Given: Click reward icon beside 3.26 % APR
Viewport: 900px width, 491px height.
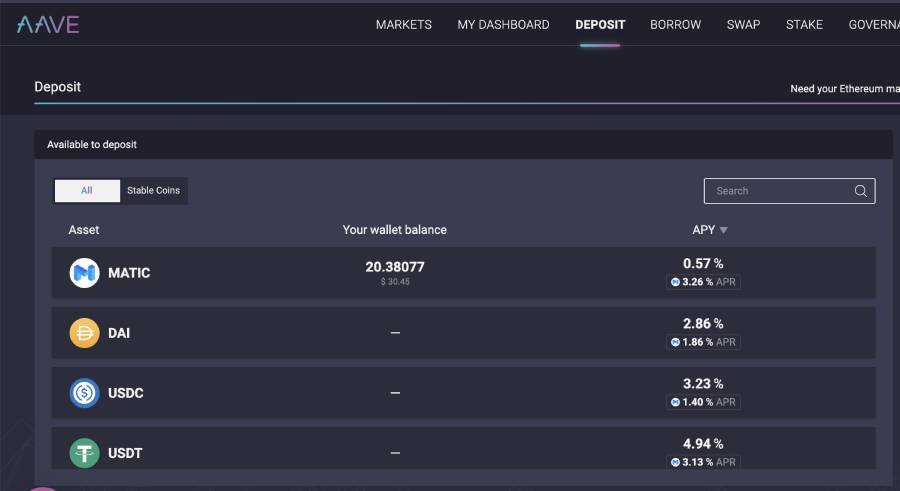Looking at the screenshot, I should tap(675, 282).
